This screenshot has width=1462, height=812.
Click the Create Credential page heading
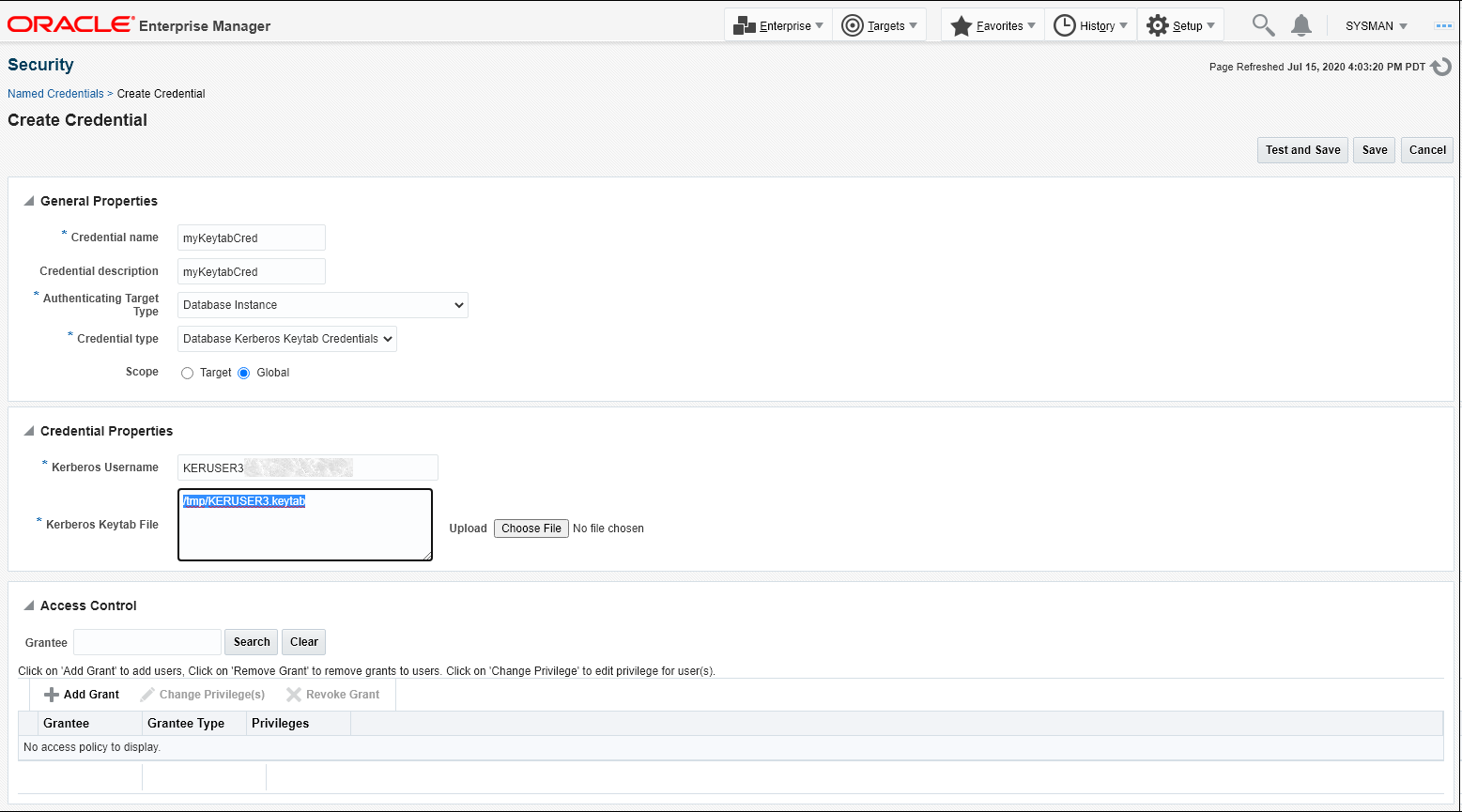coord(77,120)
